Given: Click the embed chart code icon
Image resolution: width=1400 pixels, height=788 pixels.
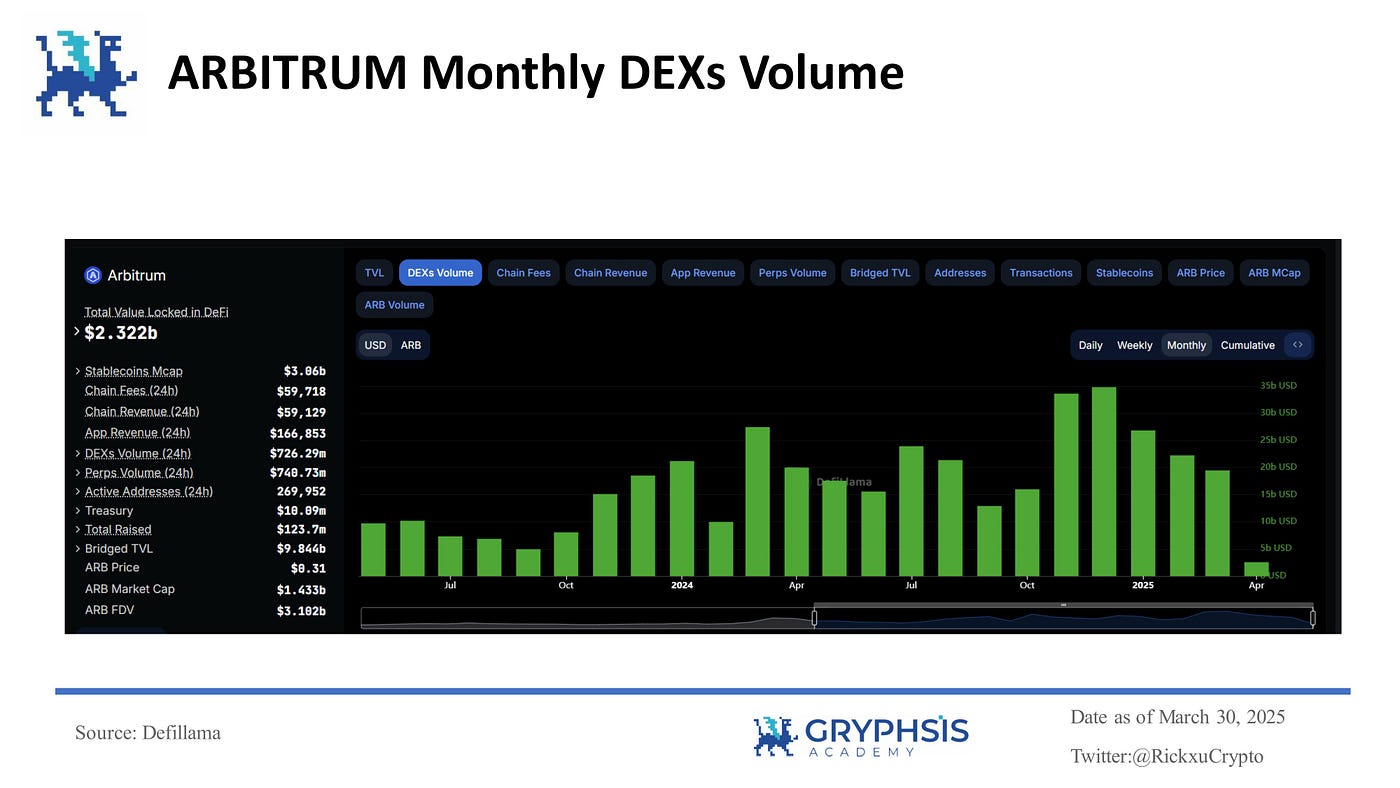Looking at the screenshot, I should (x=1297, y=345).
